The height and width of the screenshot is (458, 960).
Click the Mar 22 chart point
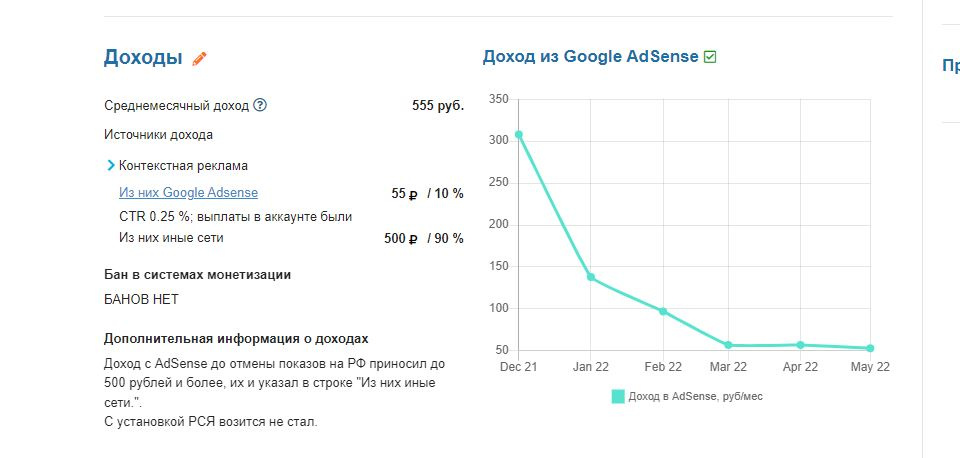[729, 346]
